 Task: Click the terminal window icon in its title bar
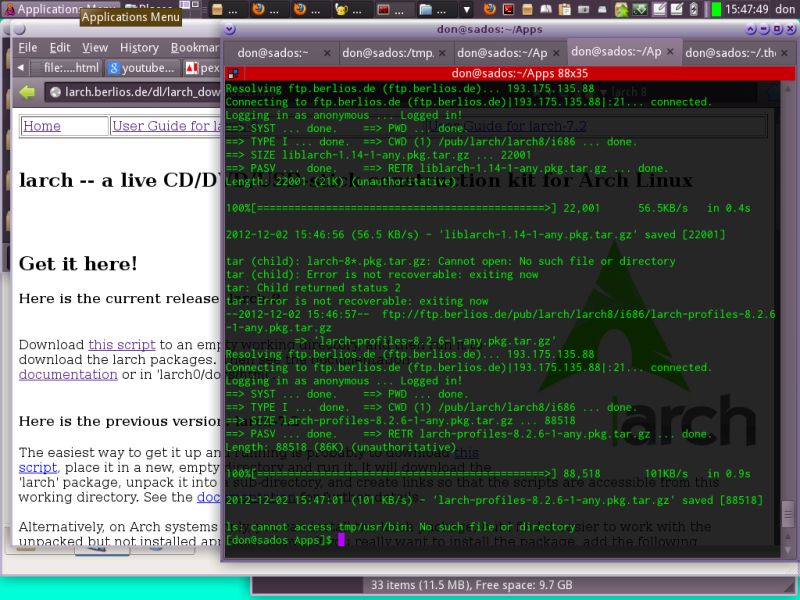(233, 72)
